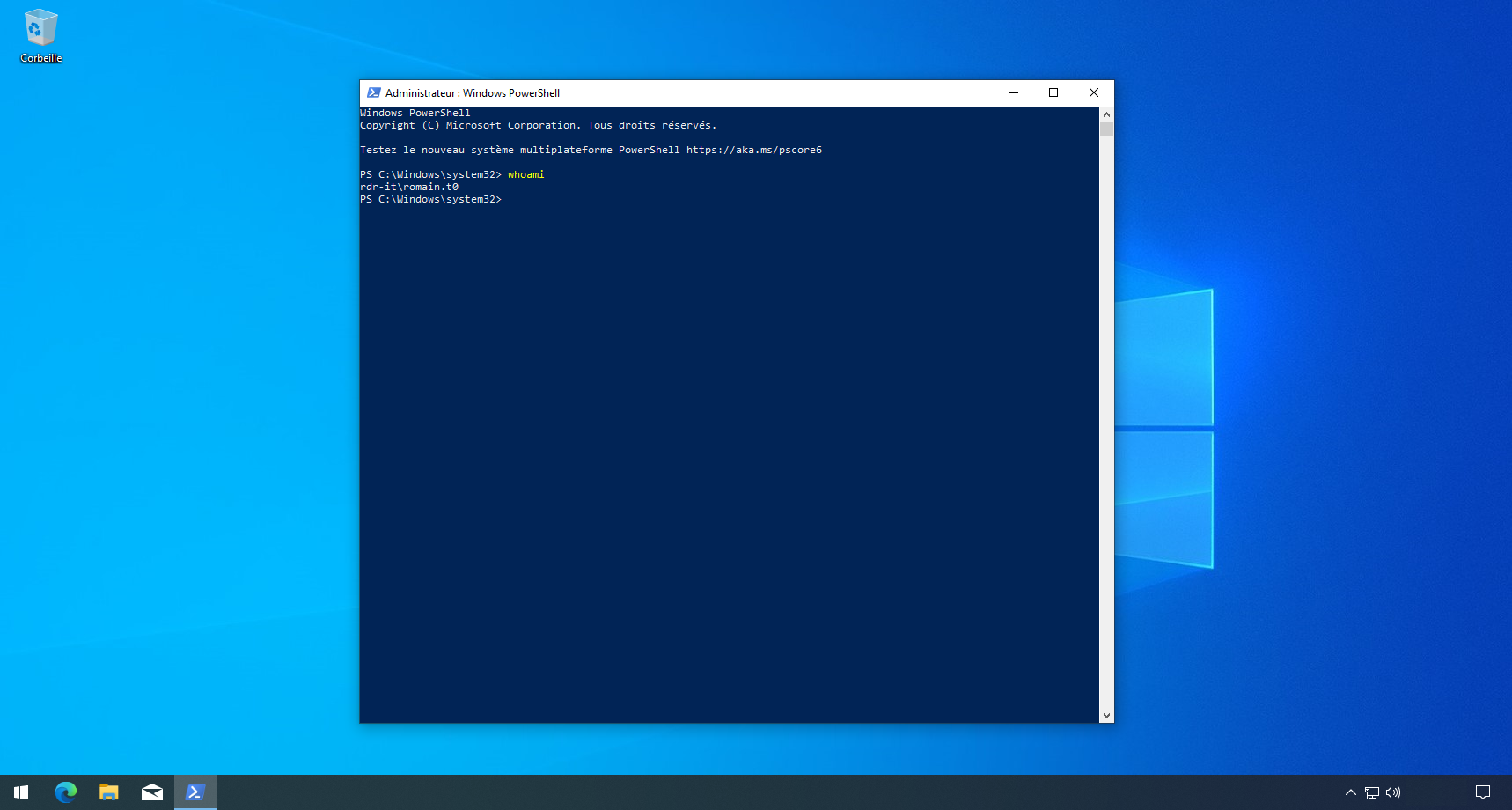Open File Explorer from the taskbar
This screenshot has height=810, width=1512.
point(108,792)
